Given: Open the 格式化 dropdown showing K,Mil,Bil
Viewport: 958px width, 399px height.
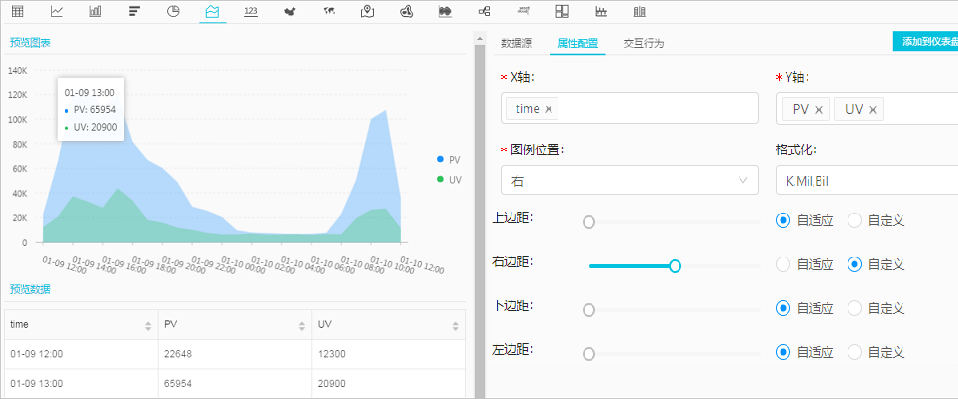Looking at the screenshot, I should pos(867,180).
